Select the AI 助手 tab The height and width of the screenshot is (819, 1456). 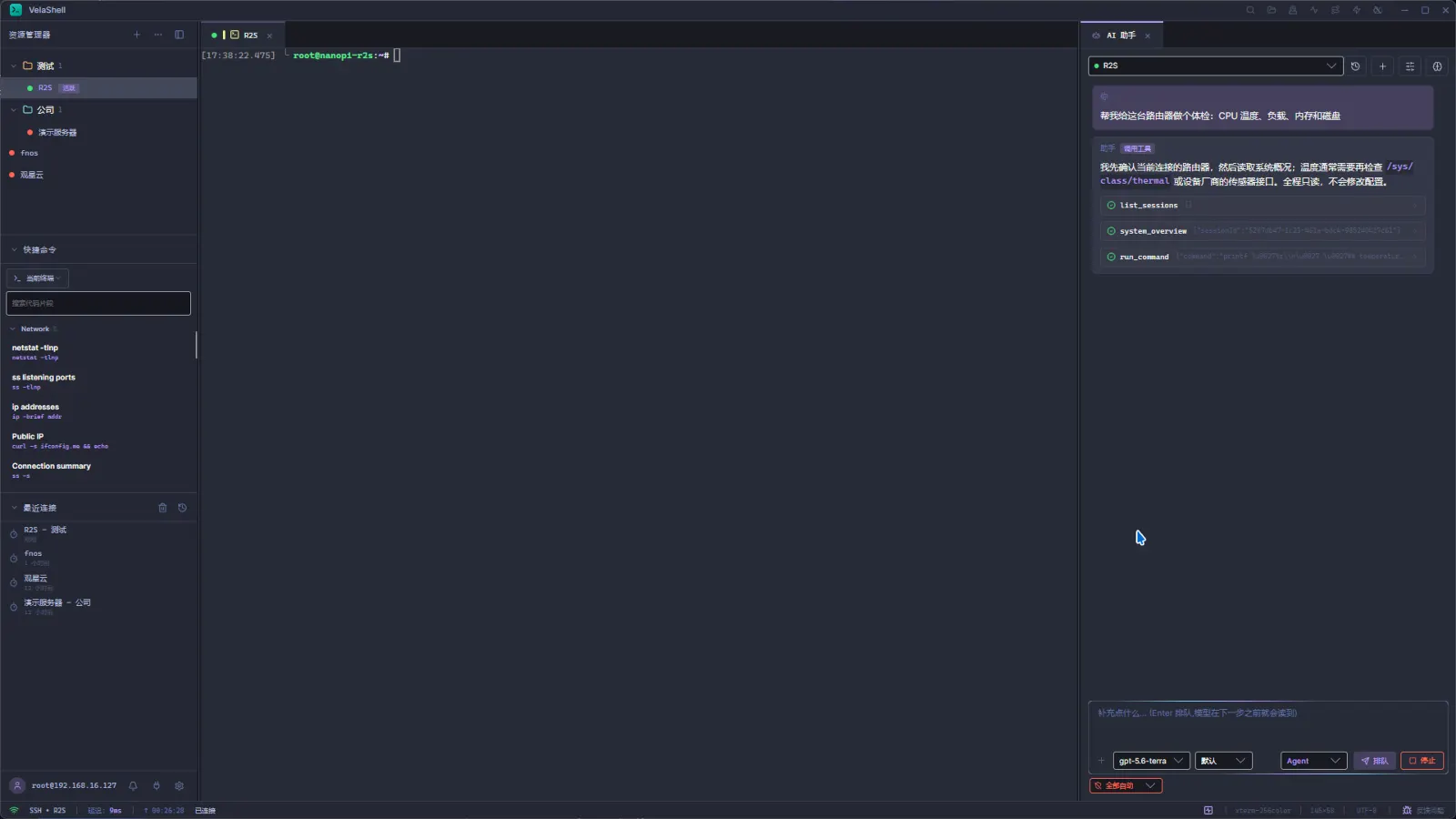point(1121,35)
